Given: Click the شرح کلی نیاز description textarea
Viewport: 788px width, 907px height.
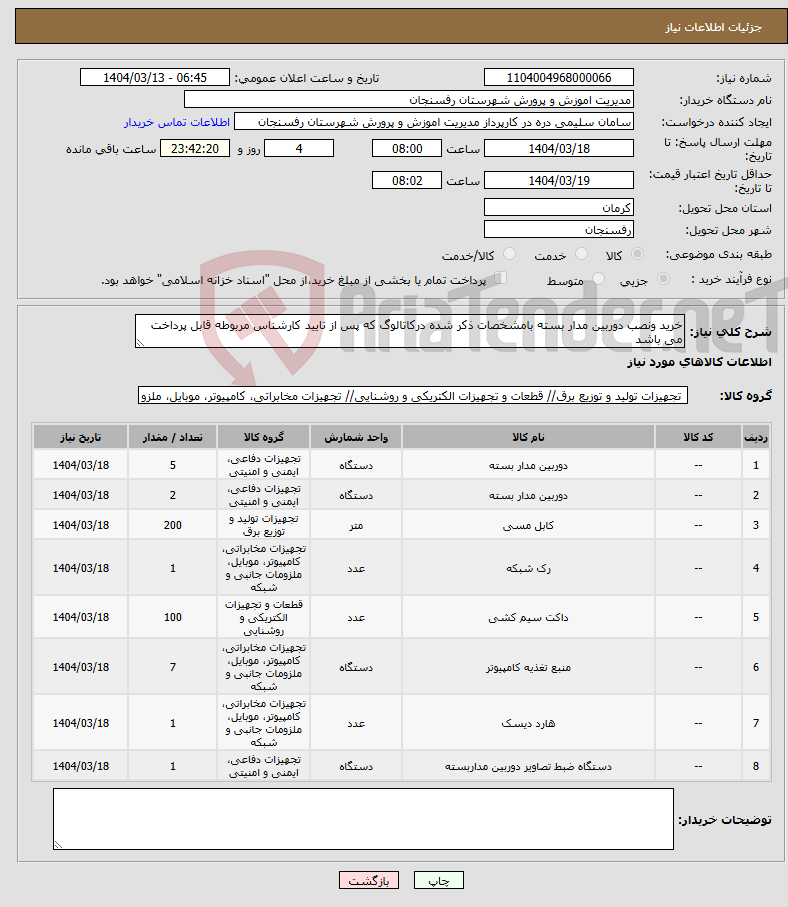Looking at the screenshot, I should (410, 331).
